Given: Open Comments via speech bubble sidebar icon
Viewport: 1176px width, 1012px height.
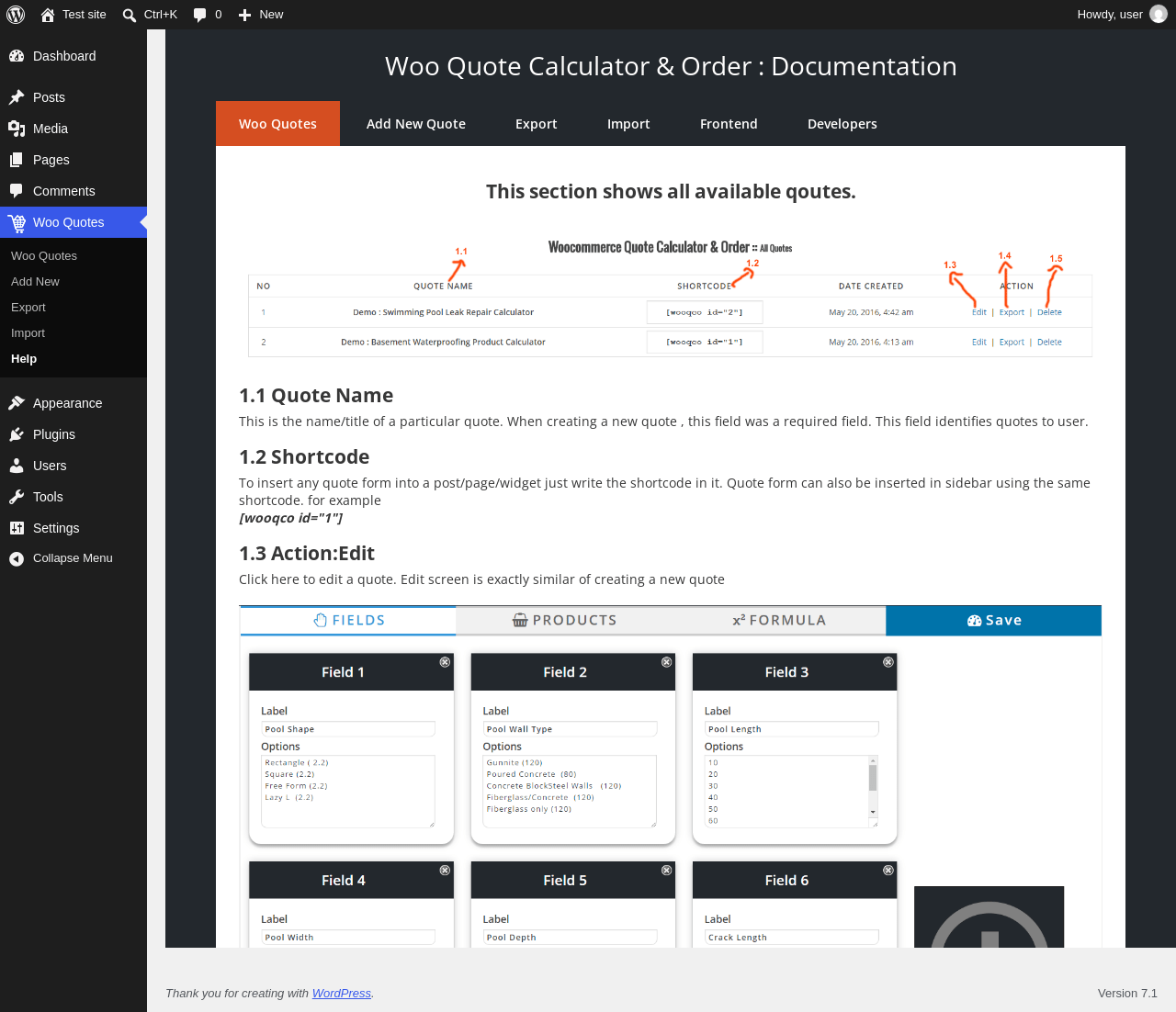Looking at the screenshot, I should point(17,191).
